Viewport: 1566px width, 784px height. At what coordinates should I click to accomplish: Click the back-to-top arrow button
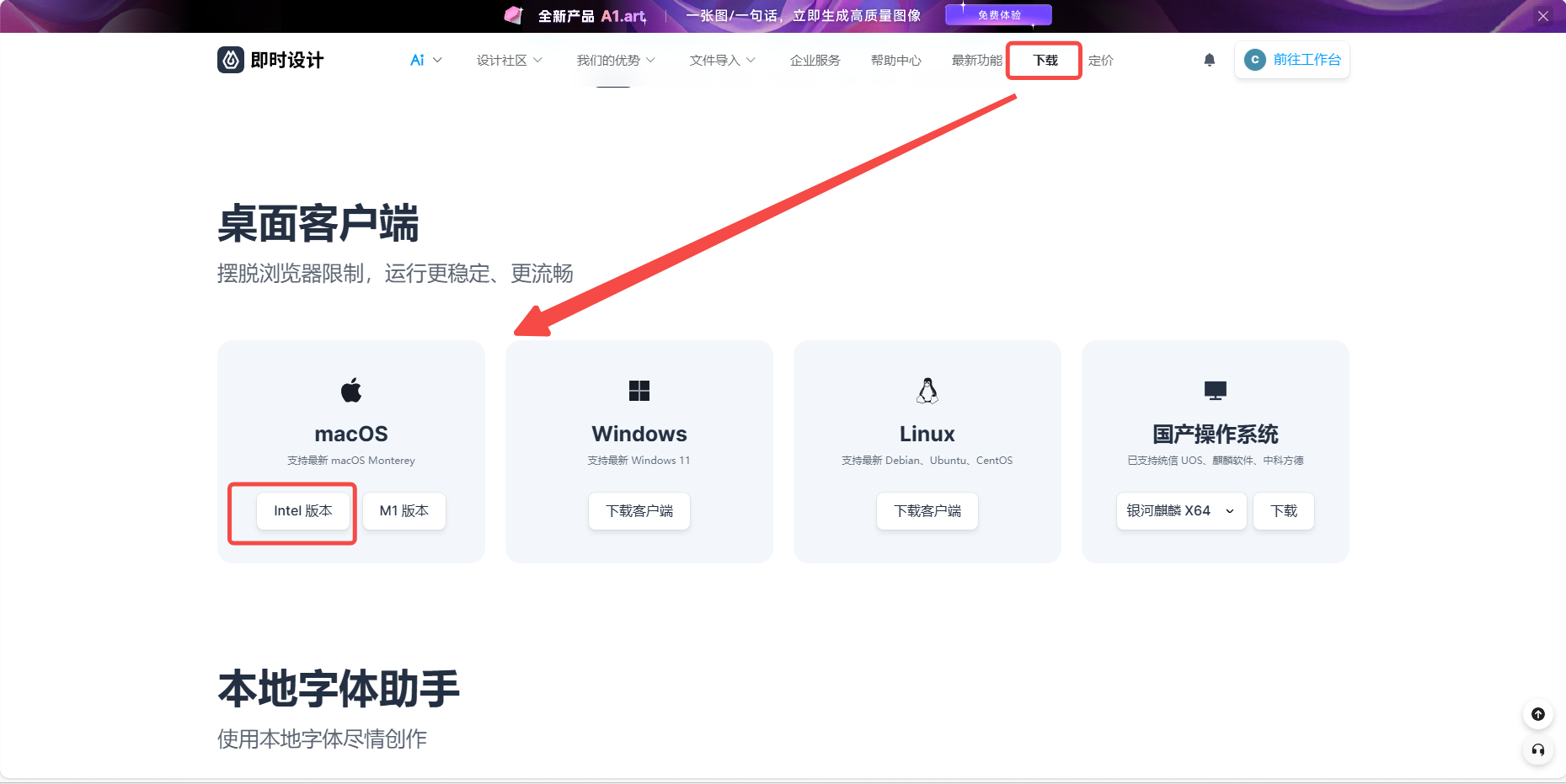(x=1538, y=714)
